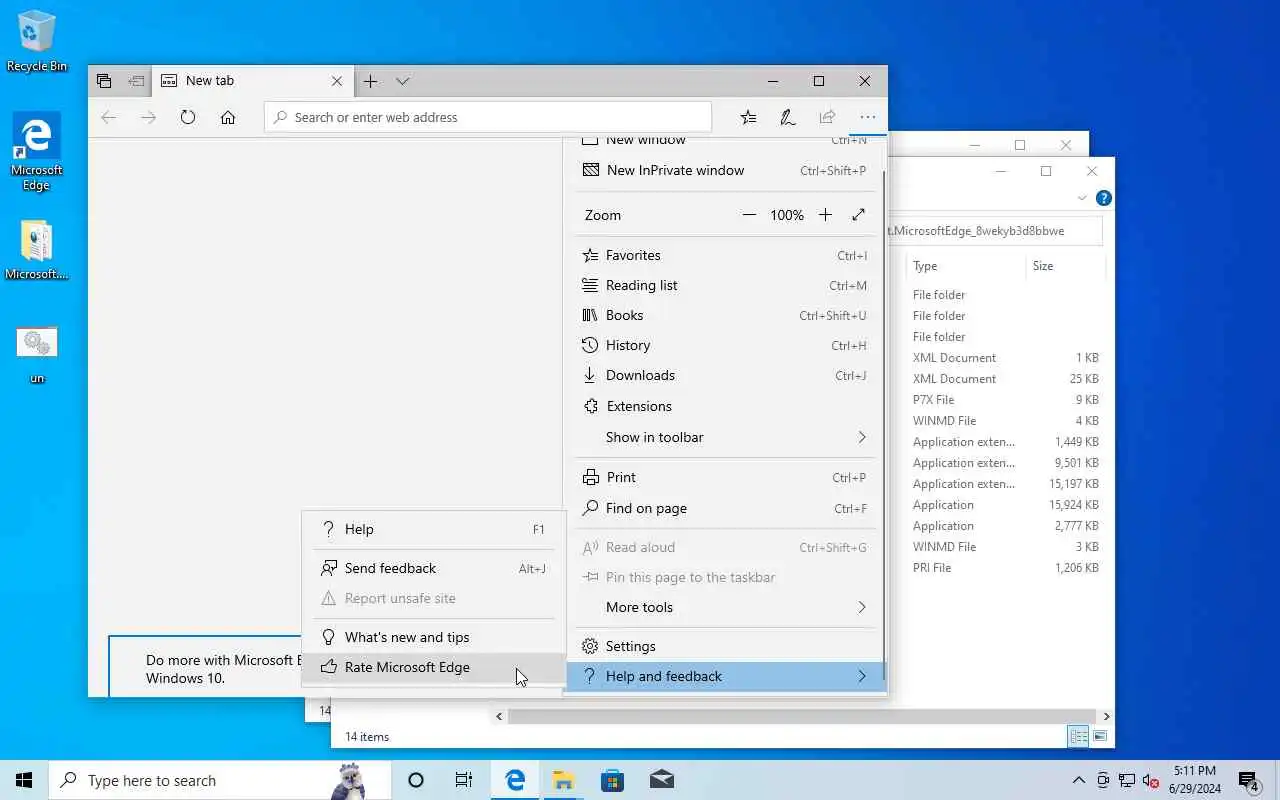
Task: Open the Action Center notifications
Action: 1249,780
